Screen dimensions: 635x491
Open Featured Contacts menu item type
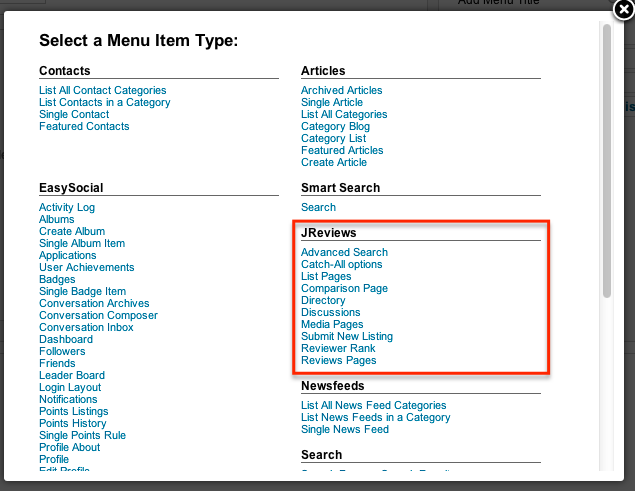pos(84,126)
